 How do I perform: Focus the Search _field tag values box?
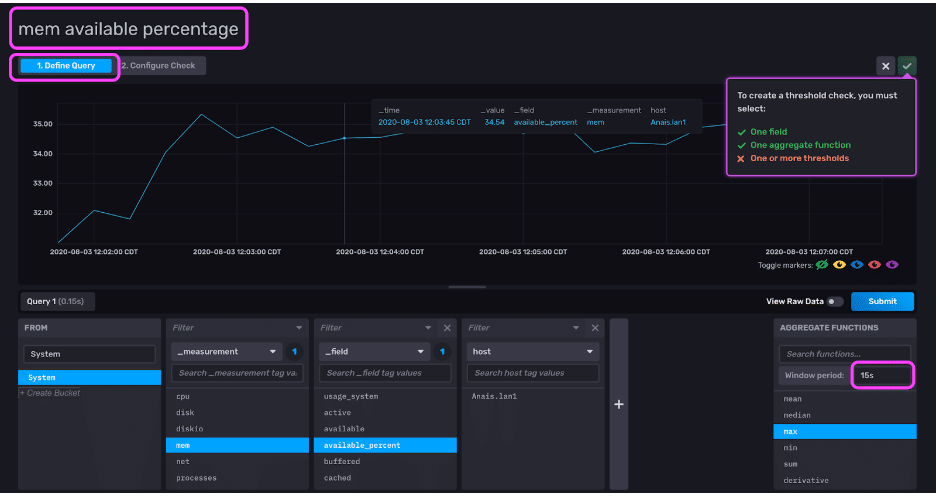tap(385, 373)
